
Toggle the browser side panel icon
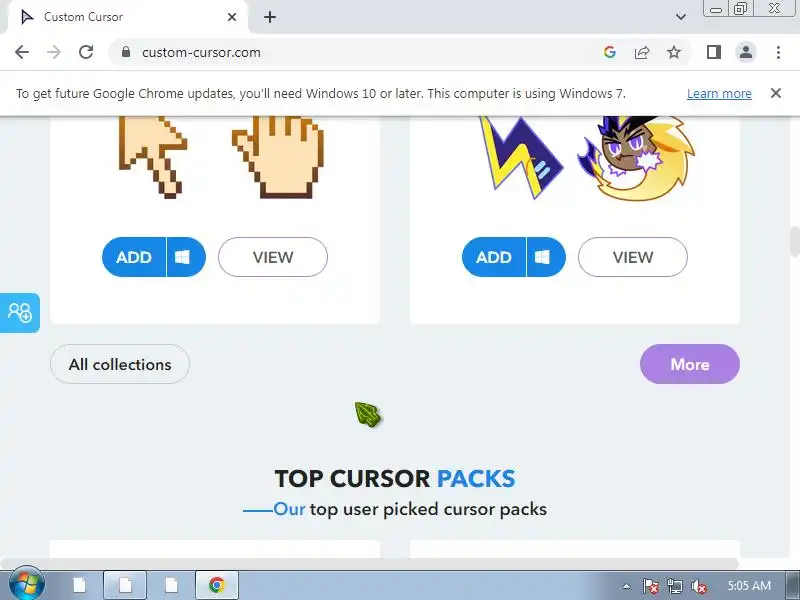pos(714,52)
